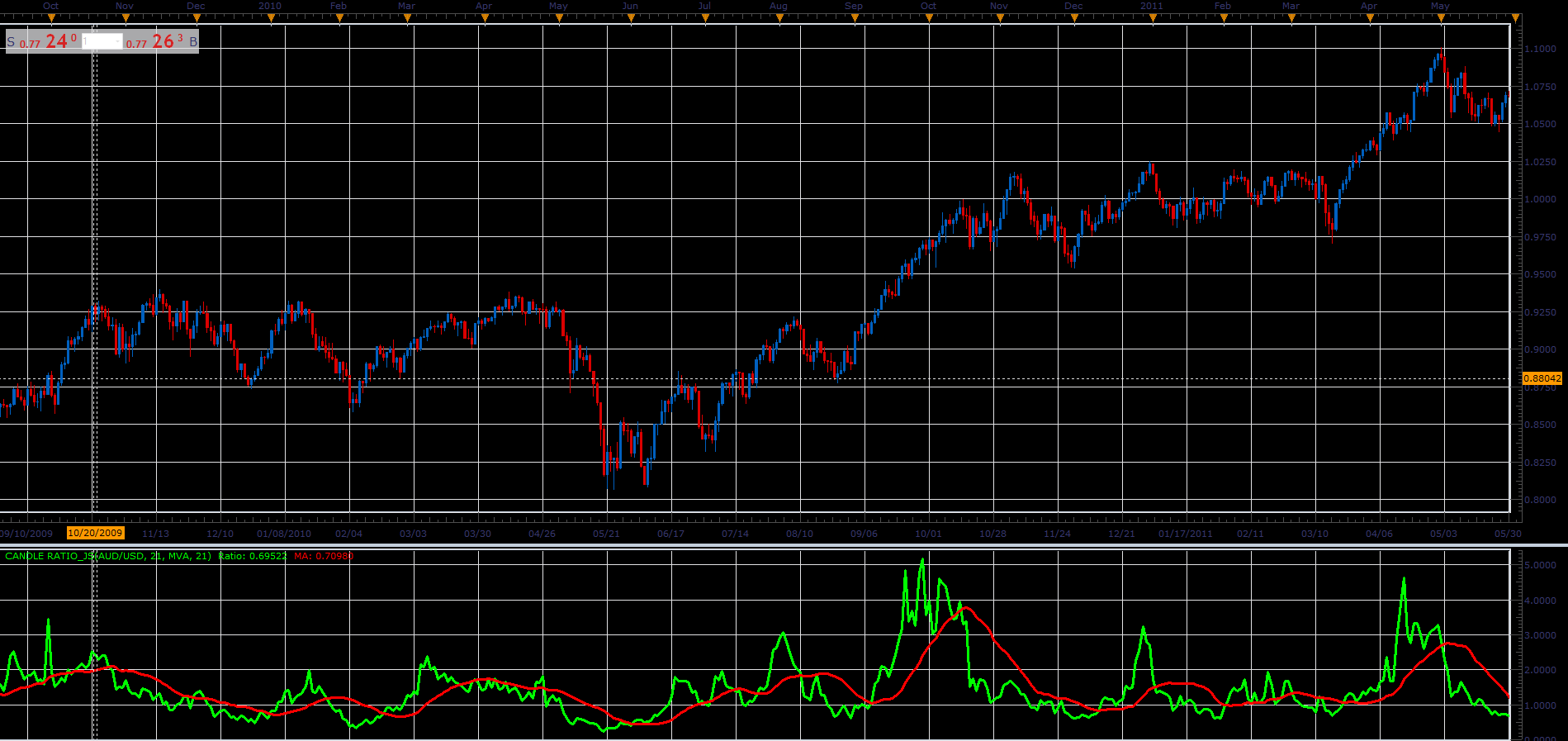
Task: Click the 01/17/2011 date label
Action: (x=1186, y=534)
